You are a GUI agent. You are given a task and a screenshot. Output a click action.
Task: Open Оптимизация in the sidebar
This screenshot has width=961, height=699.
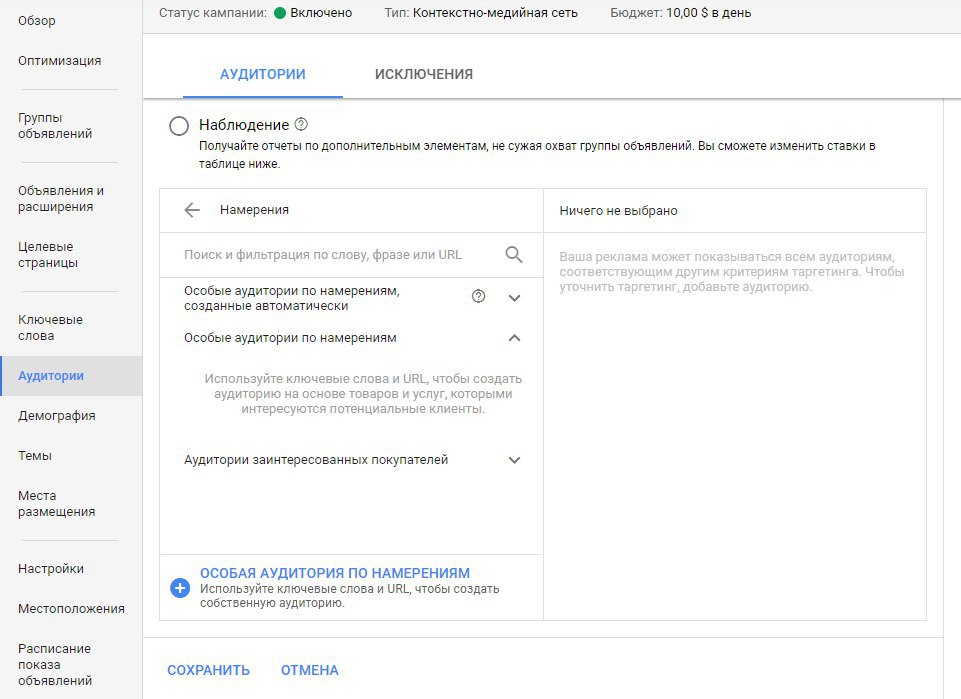[59, 61]
